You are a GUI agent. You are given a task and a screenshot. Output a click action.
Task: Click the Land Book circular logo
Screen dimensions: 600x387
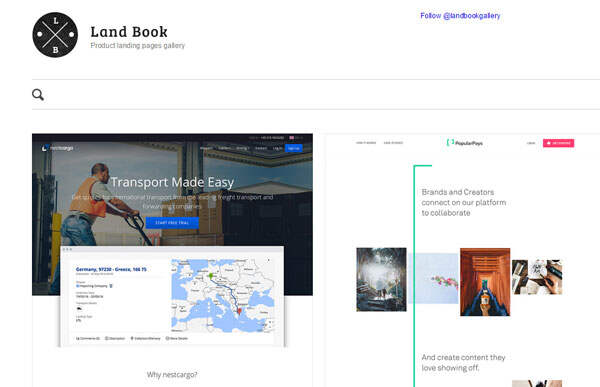click(55, 35)
